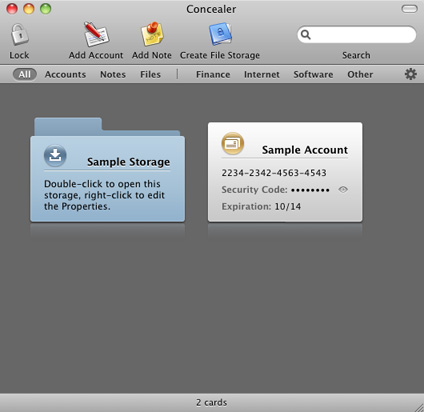
Task: Switch to the Accounts filter
Action: coord(65,74)
